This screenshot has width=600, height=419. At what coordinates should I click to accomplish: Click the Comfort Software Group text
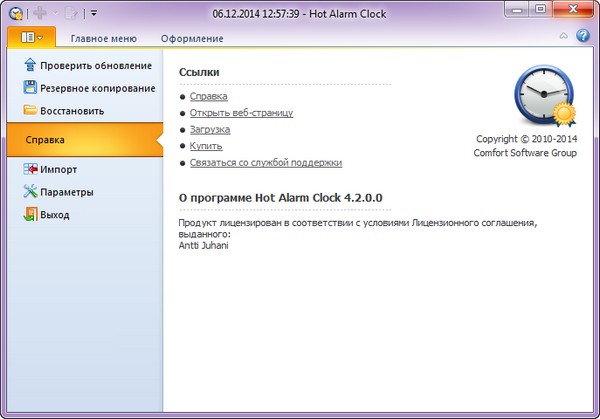[525, 153]
